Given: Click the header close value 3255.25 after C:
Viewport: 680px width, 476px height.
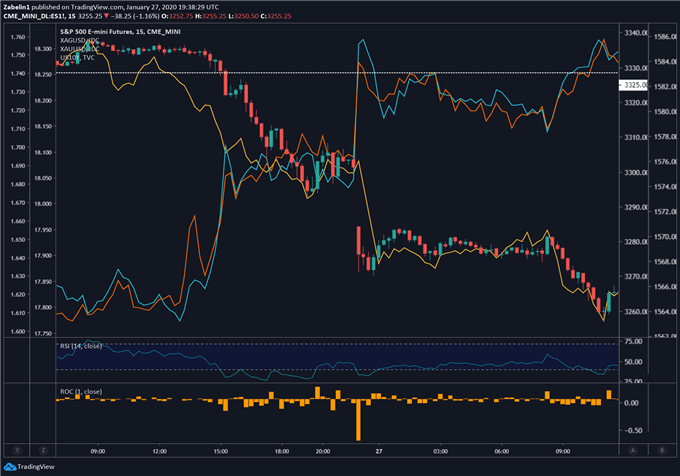Looking at the screenshot, I should 279,16.
